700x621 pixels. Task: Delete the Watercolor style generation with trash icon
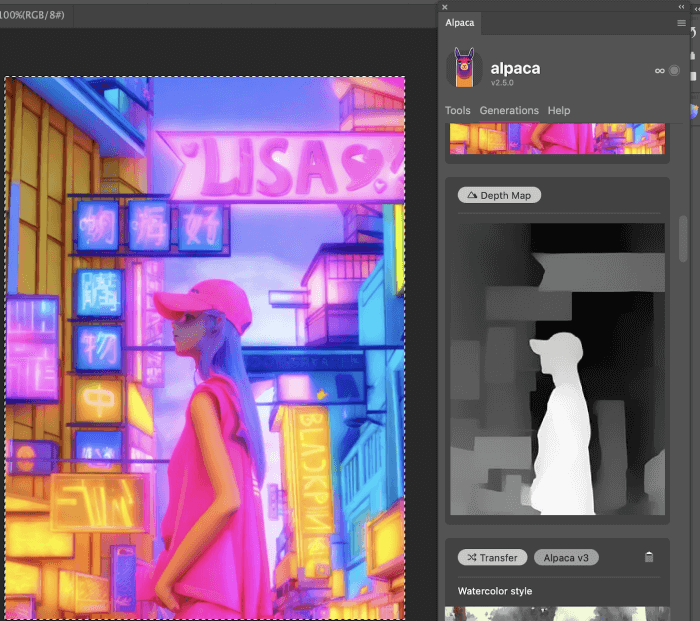click(649, 557)
